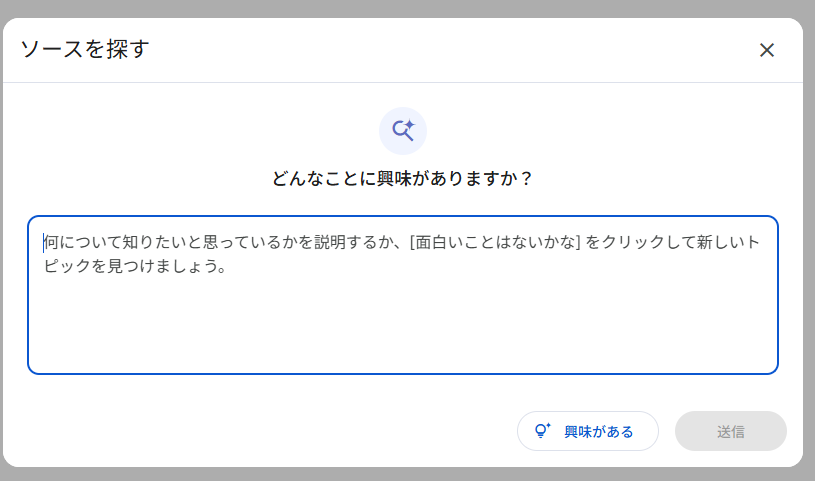This screenshot has height=481, width=815.
Task: Click the ソースを探す dialog title
Action: 85,49
